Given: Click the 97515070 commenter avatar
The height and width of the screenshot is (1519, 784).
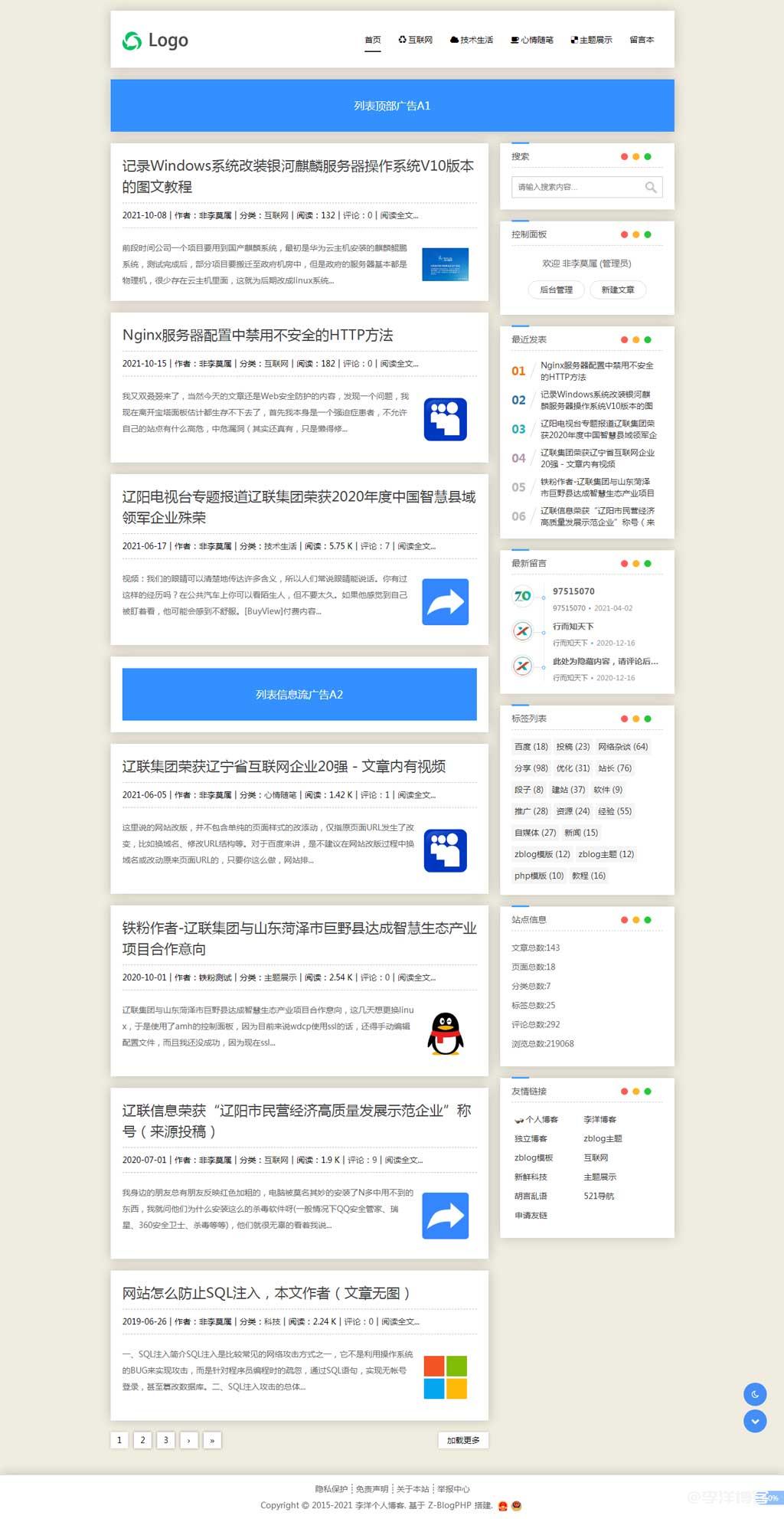Looking at the screenshot, I should [x=522, y=596].
